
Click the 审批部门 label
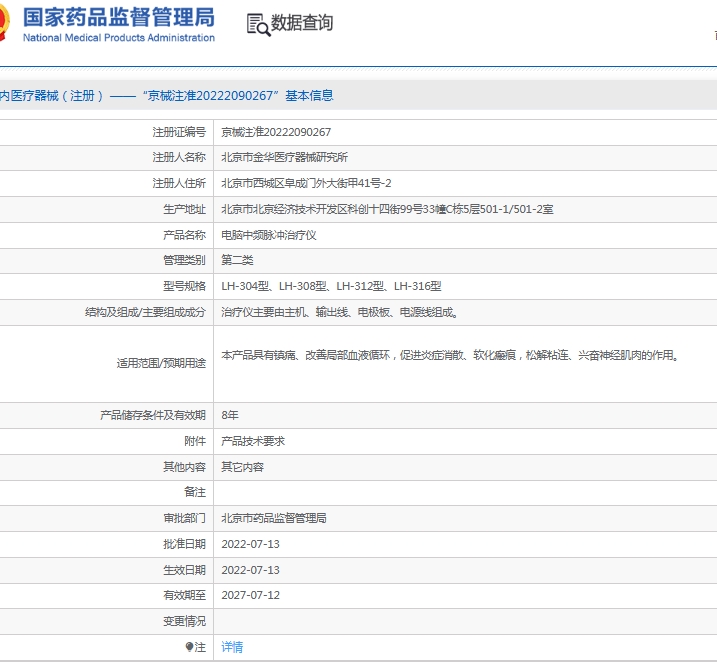[x=185, y=518]
